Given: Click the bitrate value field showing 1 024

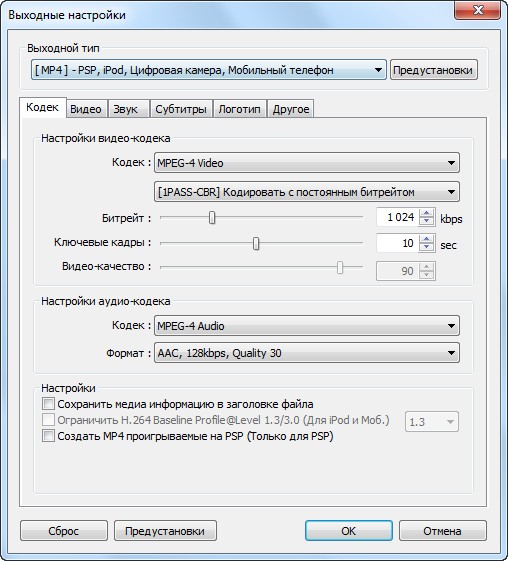Looking at the screenshot, I should [x=397, y=217].
